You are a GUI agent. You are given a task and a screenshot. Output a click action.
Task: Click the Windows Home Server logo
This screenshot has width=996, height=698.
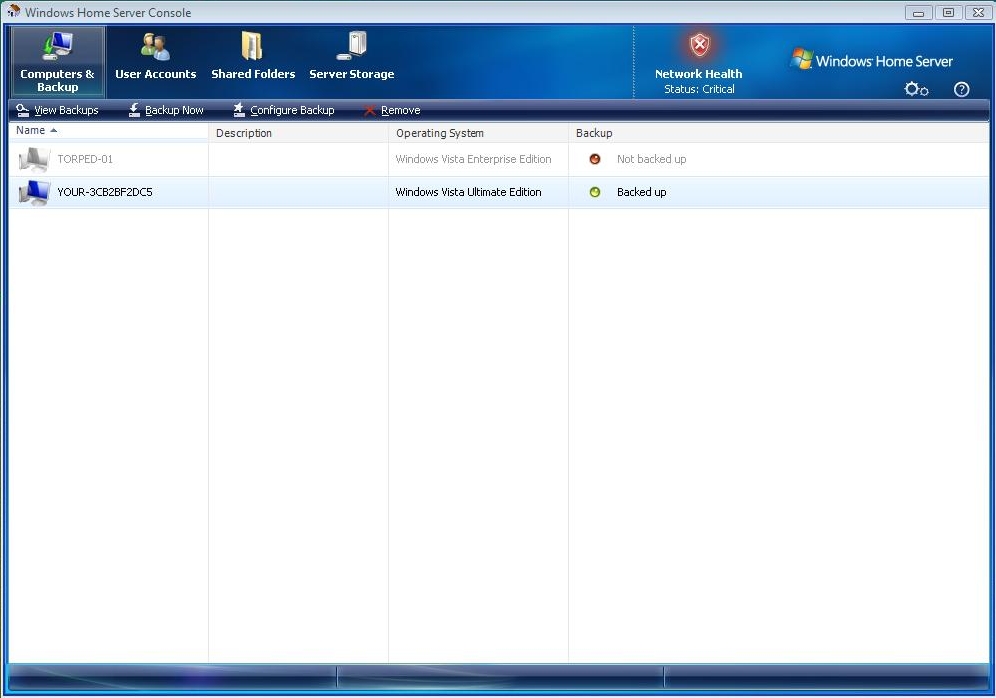coord(872,61)
